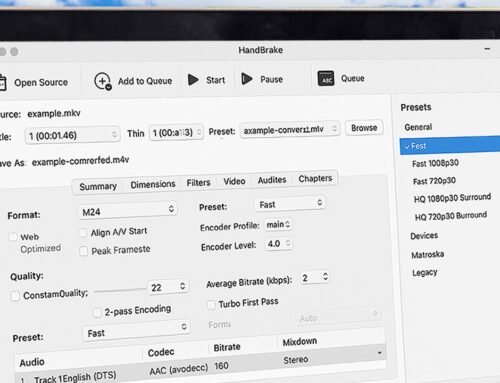This screenshot has width=500, height=383.
Task: Click the Audio column header
Action: click(32, 362)
